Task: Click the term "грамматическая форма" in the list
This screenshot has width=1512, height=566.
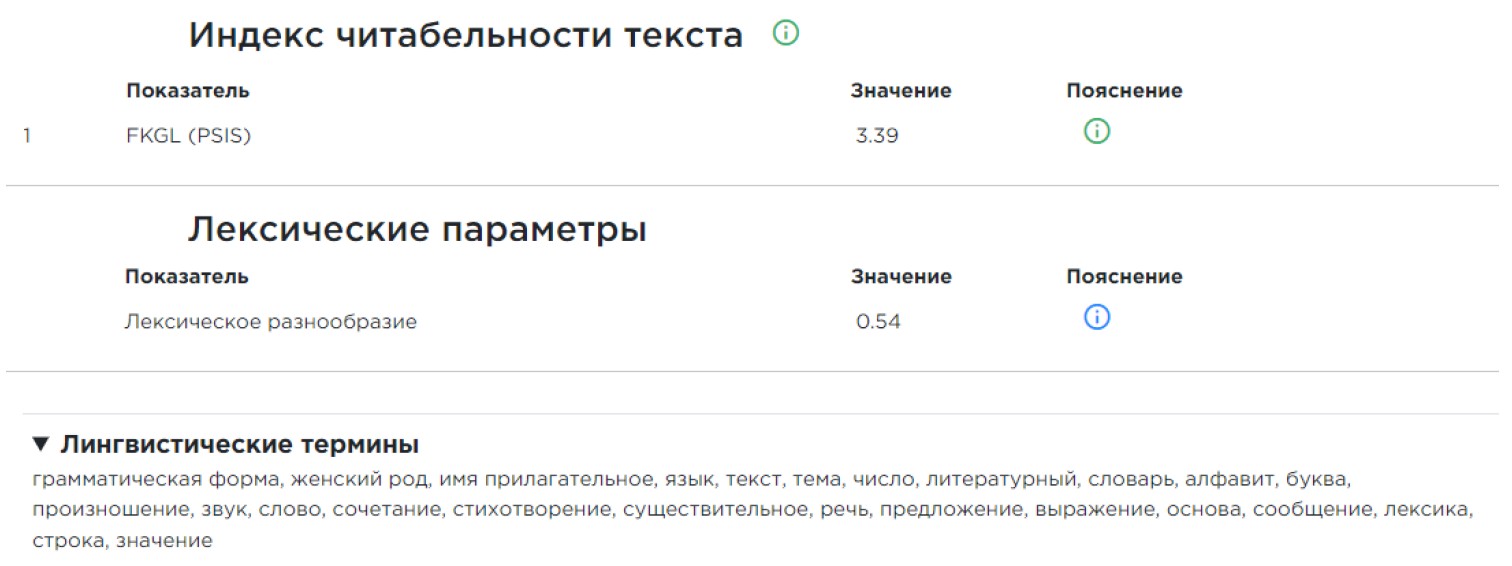Action: 121,478
